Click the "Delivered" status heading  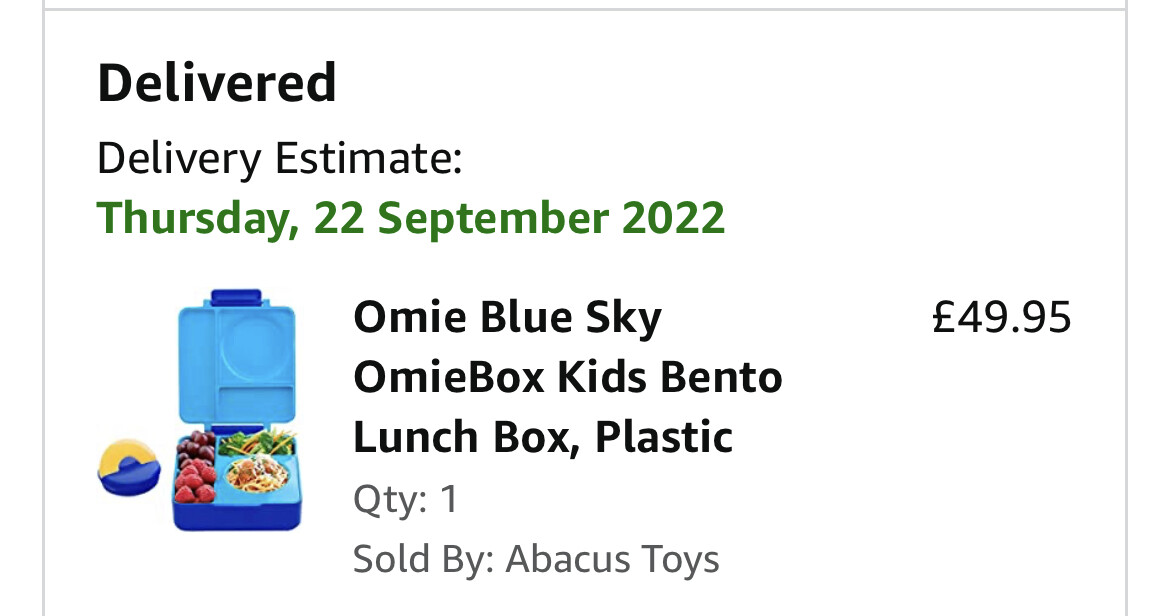216,82
